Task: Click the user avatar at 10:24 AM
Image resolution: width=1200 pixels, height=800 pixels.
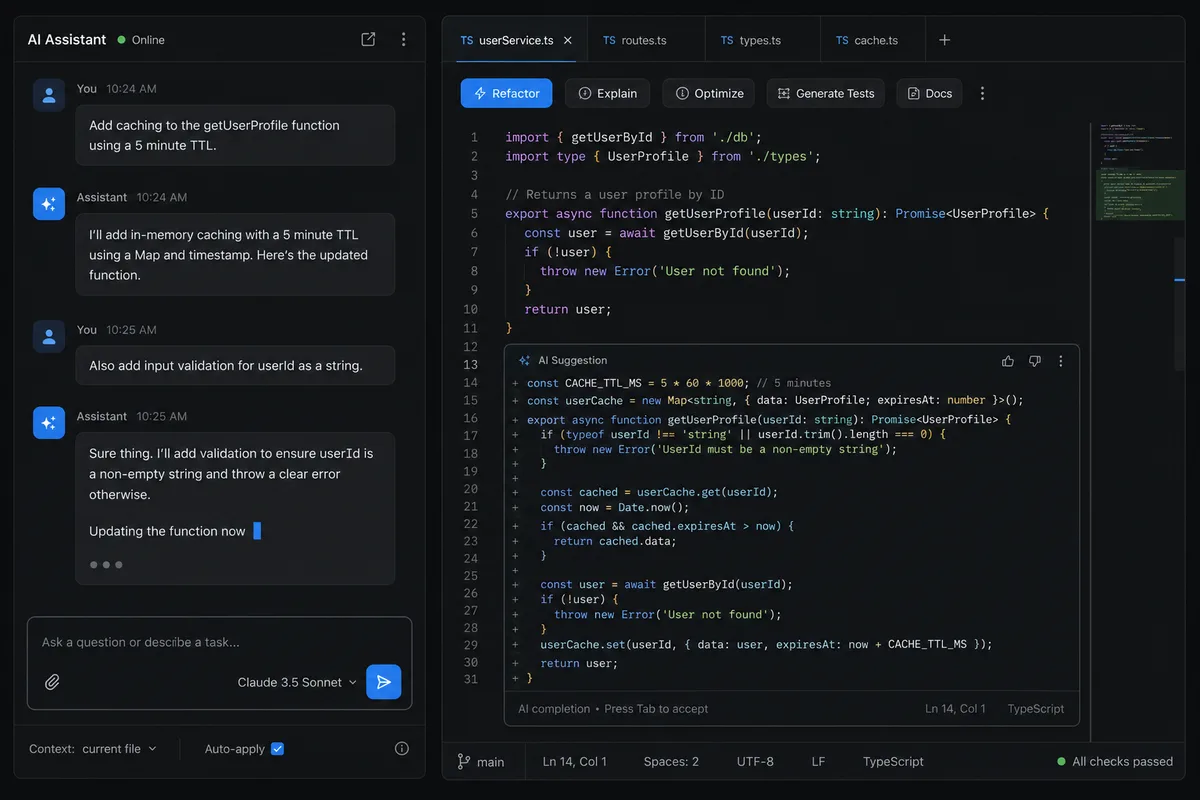Action: [49, 96]
